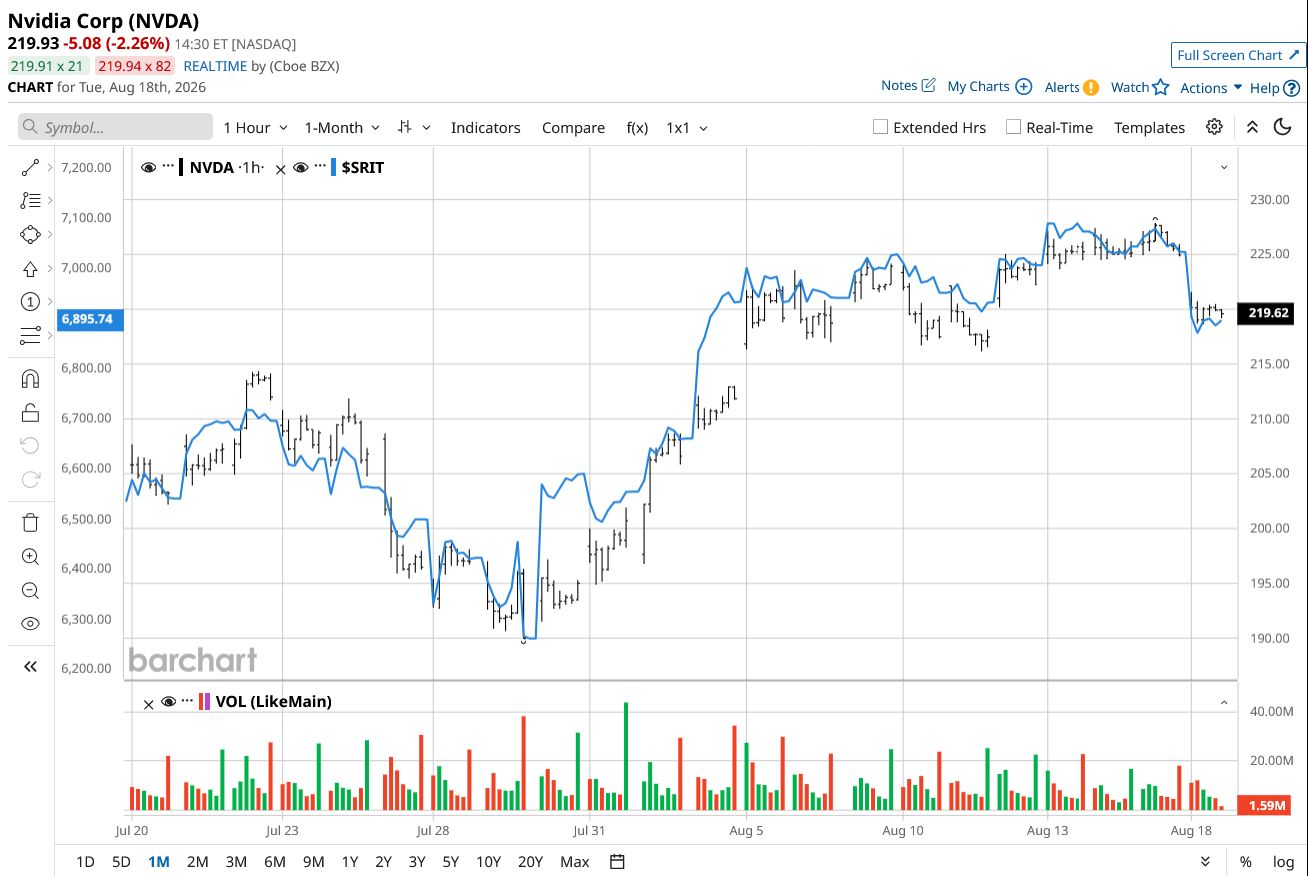The image size is (1308, 876).
Task: Pick the up-arrow marker tool
Action: click(30, 268)
